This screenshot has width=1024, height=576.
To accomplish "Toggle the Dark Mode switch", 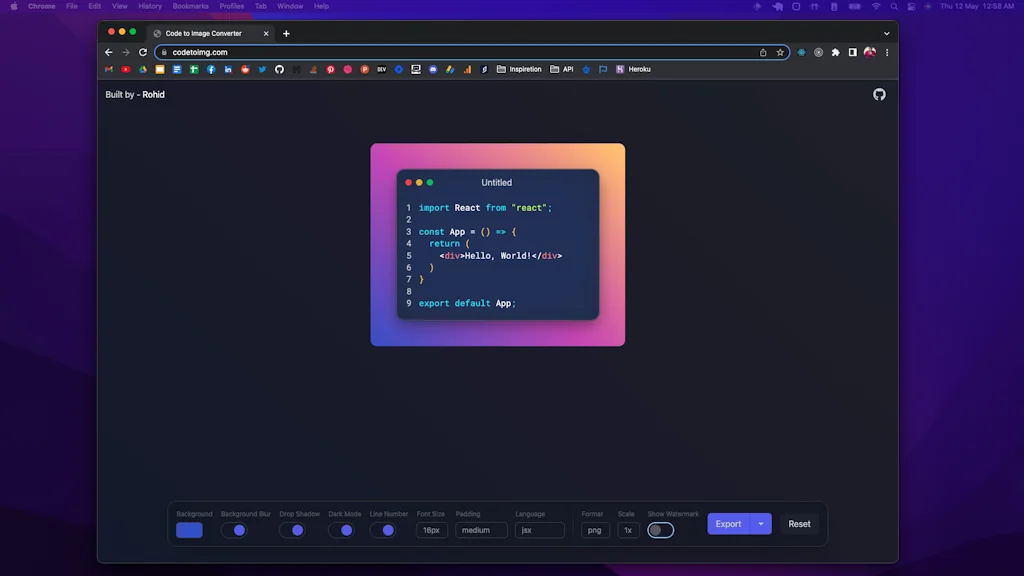I will coord(343,530).
